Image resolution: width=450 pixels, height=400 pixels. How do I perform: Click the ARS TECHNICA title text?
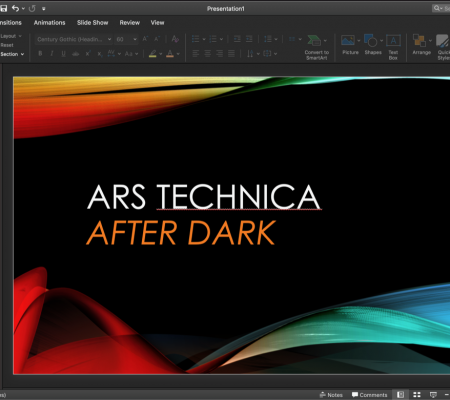pos(204,197)
